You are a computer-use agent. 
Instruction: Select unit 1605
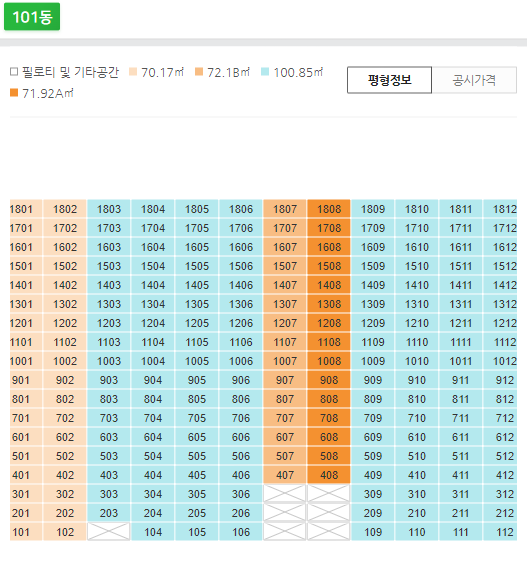pos(197,247)
